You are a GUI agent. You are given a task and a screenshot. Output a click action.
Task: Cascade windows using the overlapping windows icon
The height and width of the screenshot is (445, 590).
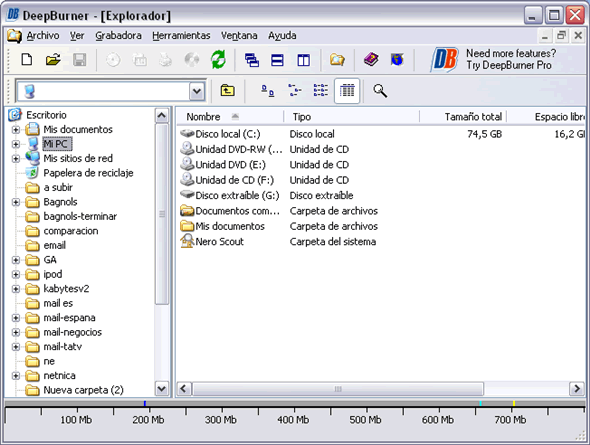(252, 60)
